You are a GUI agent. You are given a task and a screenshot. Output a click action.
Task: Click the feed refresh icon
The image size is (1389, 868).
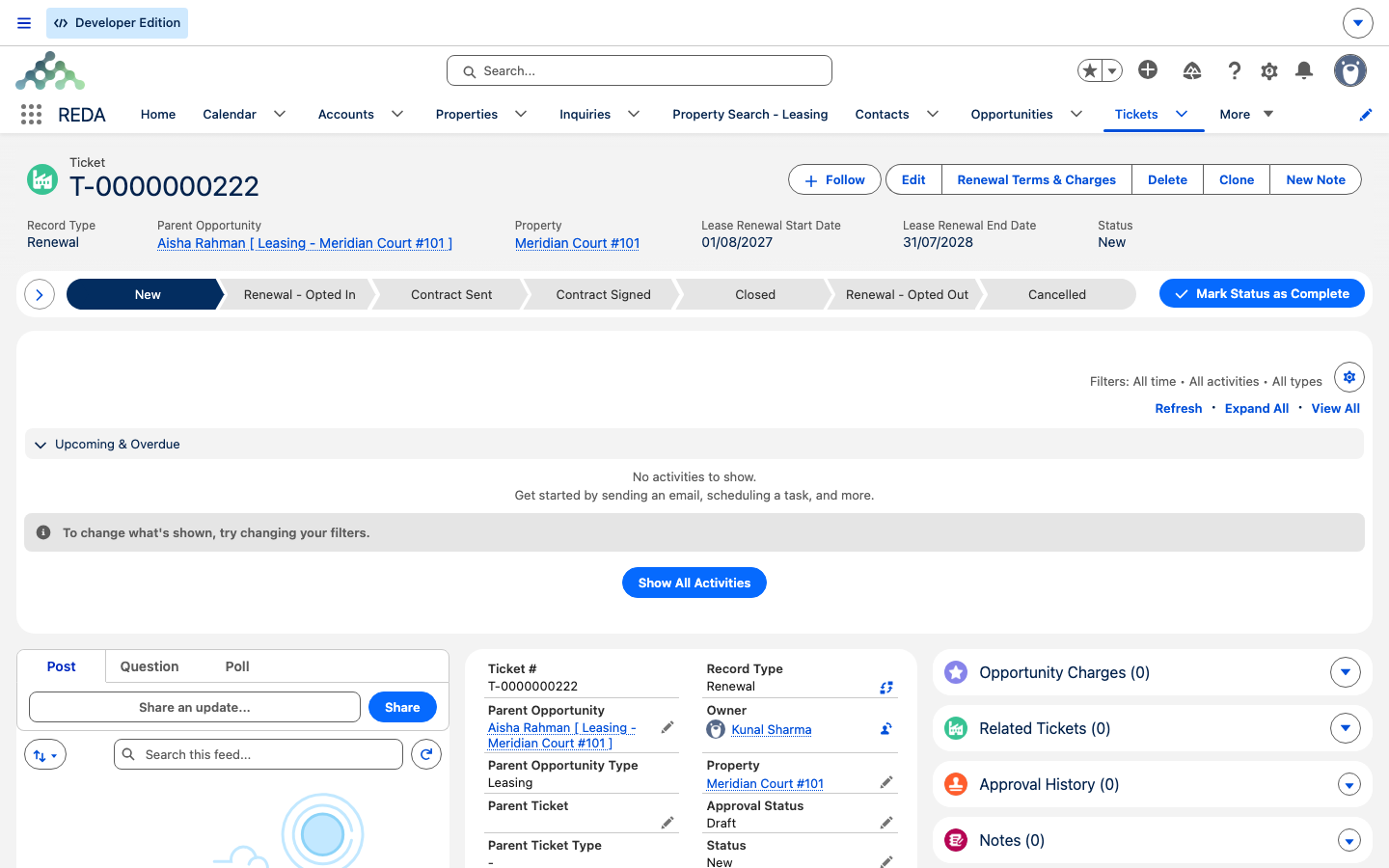tap(426, 754)
